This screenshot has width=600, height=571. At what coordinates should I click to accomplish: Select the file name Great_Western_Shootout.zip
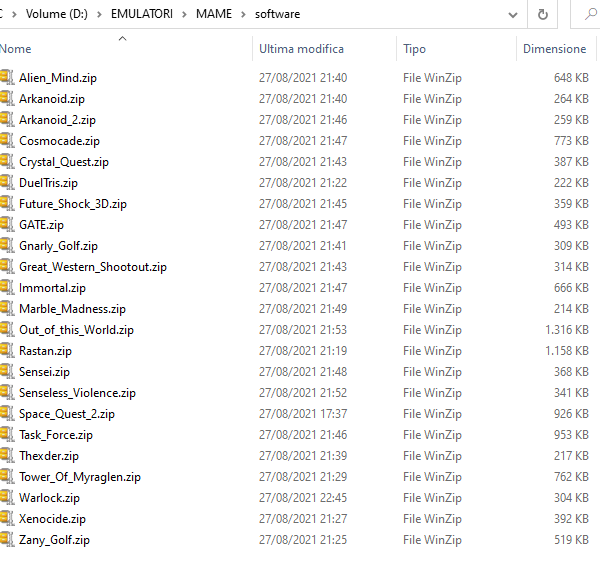[x=93, y=267]
